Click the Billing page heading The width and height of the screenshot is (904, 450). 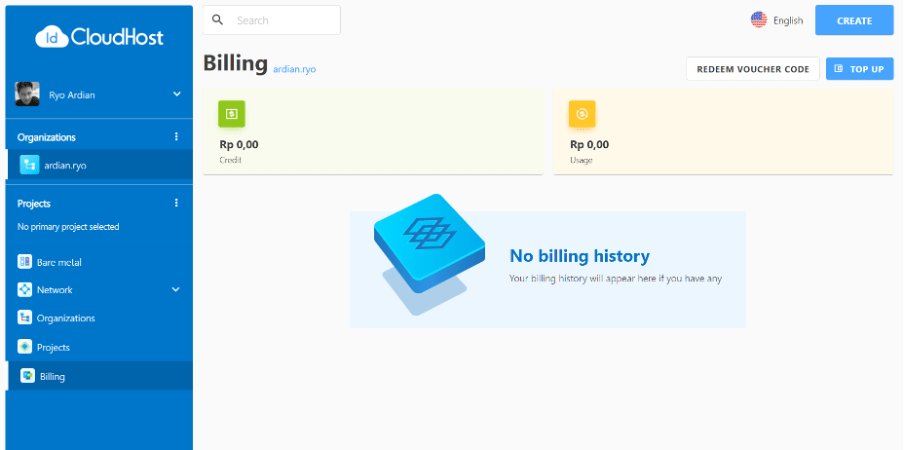tap(235, 63)
